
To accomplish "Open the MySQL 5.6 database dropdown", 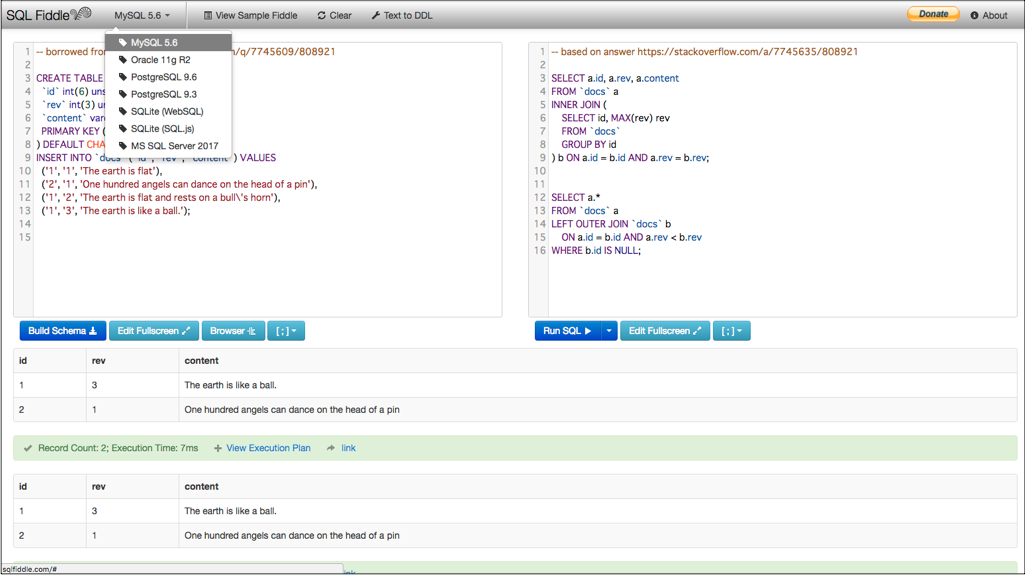I will click(x=142, y=15).
